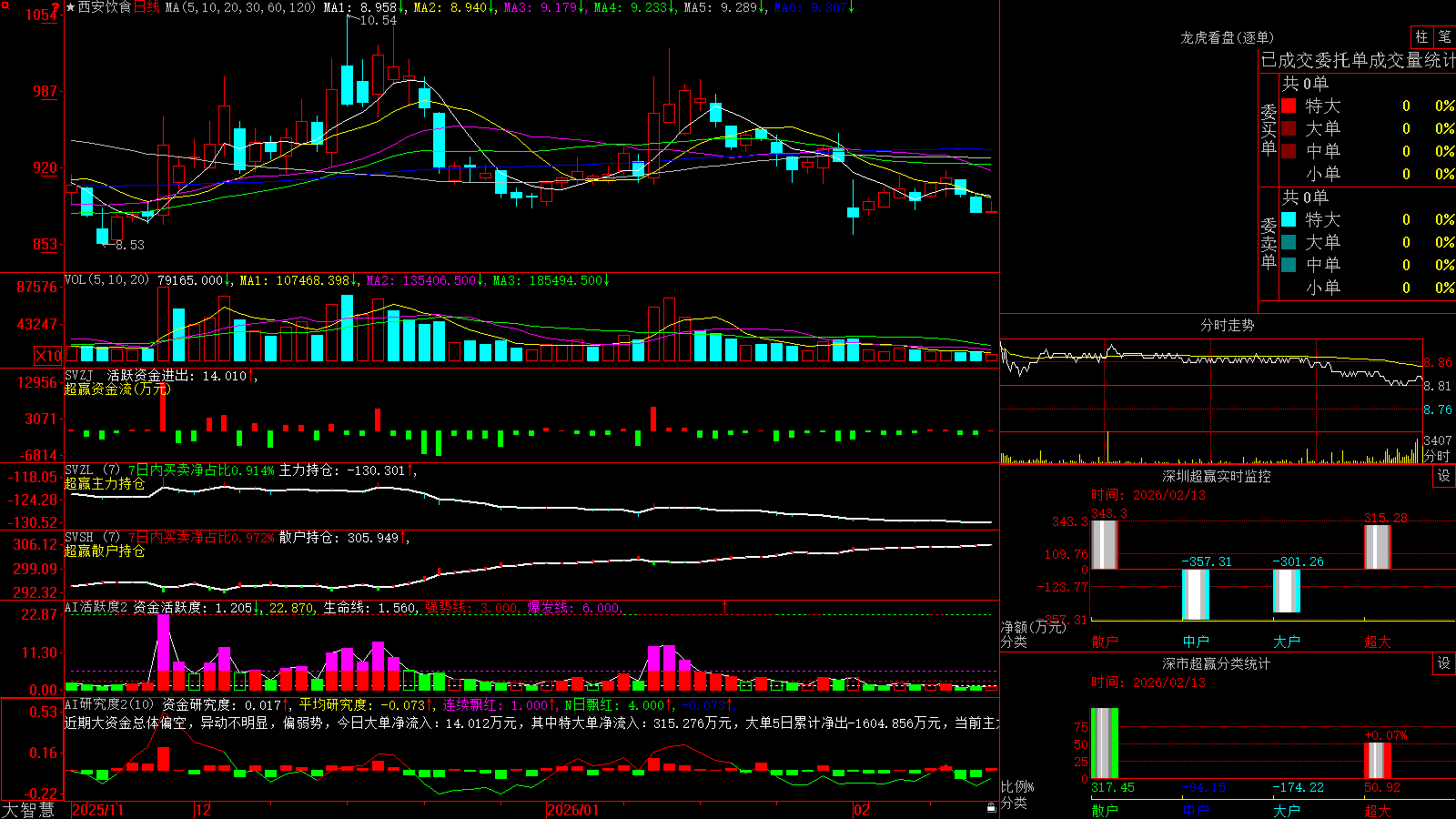Click the 超赢资金流(万元) label
This screenshot has width=1456, height=819.
pos(117,389)
